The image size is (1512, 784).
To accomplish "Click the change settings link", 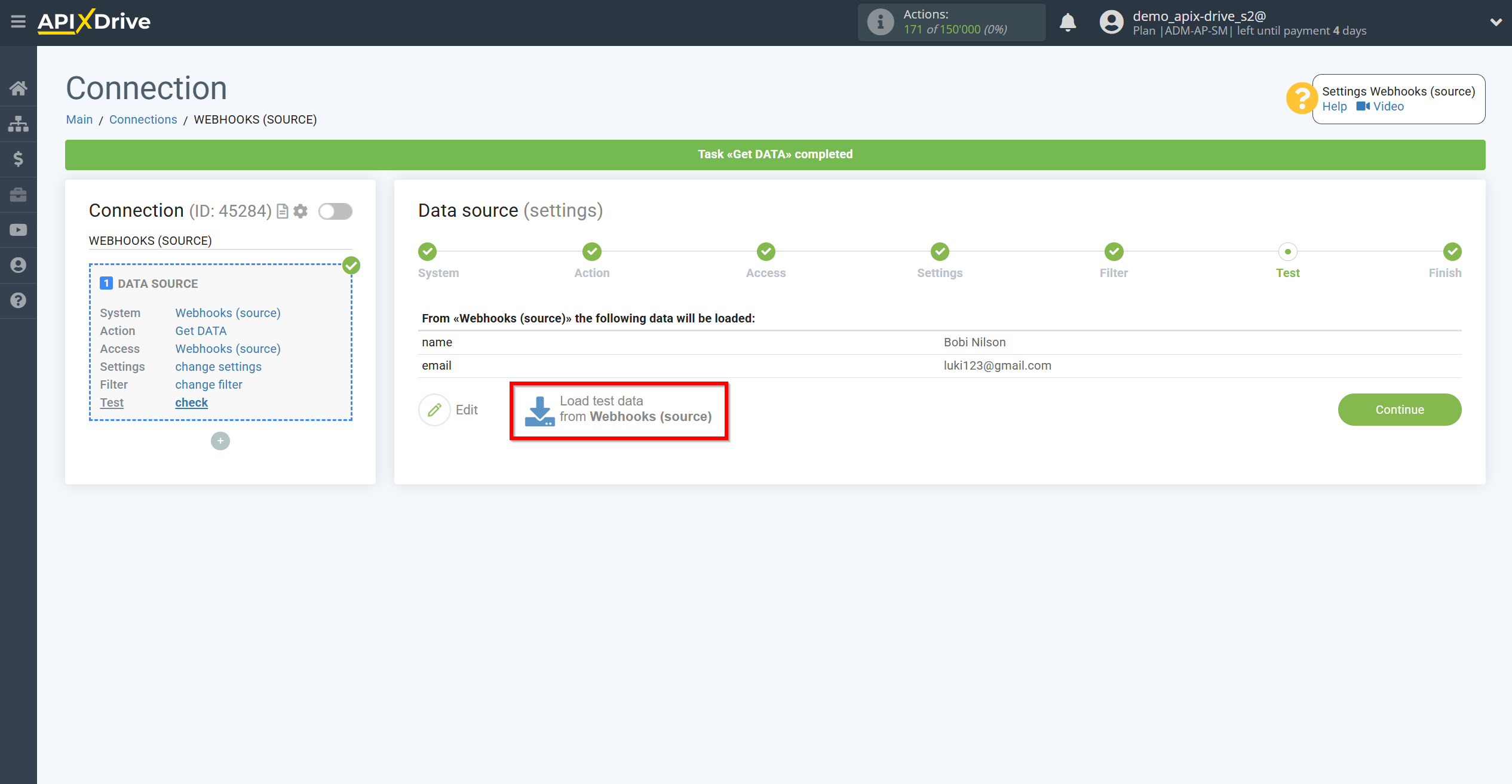I will tap(218, 367).
